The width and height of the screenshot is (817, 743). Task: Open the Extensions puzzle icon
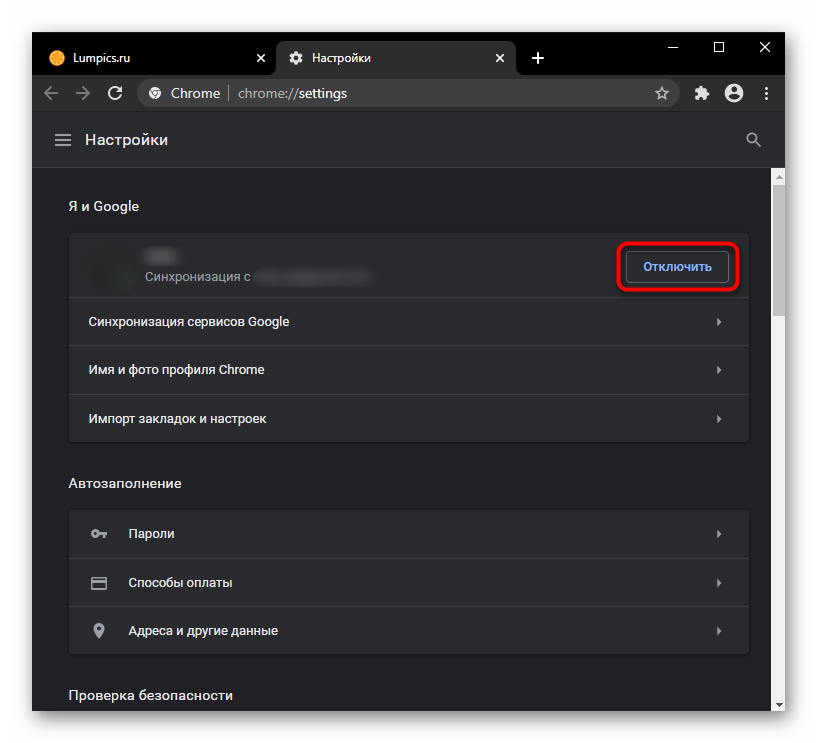click(702, 93)
